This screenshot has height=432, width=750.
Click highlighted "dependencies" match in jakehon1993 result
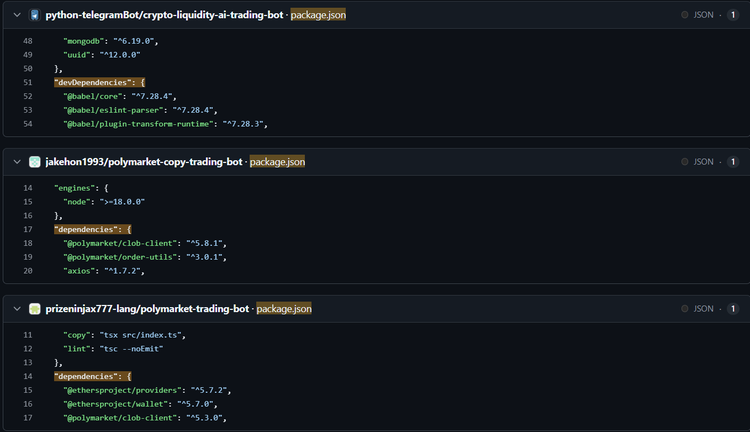tap(93, 229)
